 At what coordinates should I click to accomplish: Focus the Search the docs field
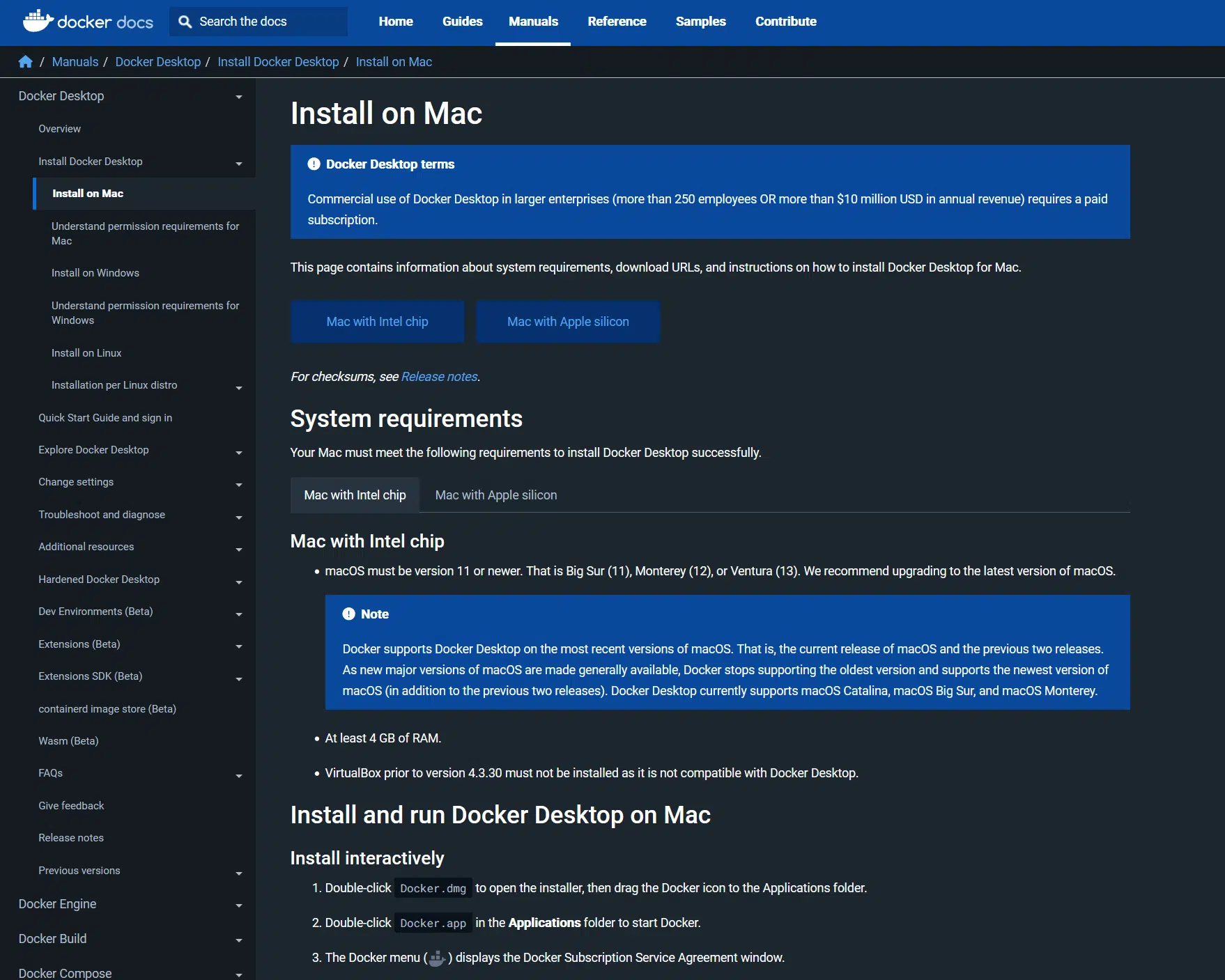259,22
